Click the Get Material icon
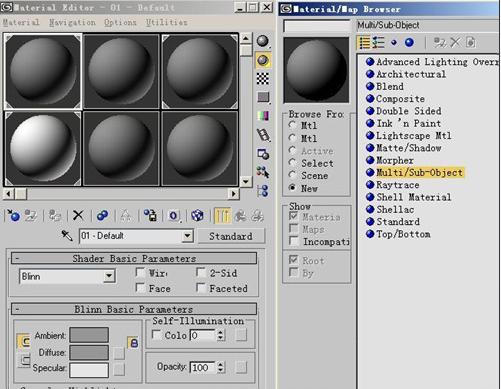Screen dimensions: 501x389 14,216
